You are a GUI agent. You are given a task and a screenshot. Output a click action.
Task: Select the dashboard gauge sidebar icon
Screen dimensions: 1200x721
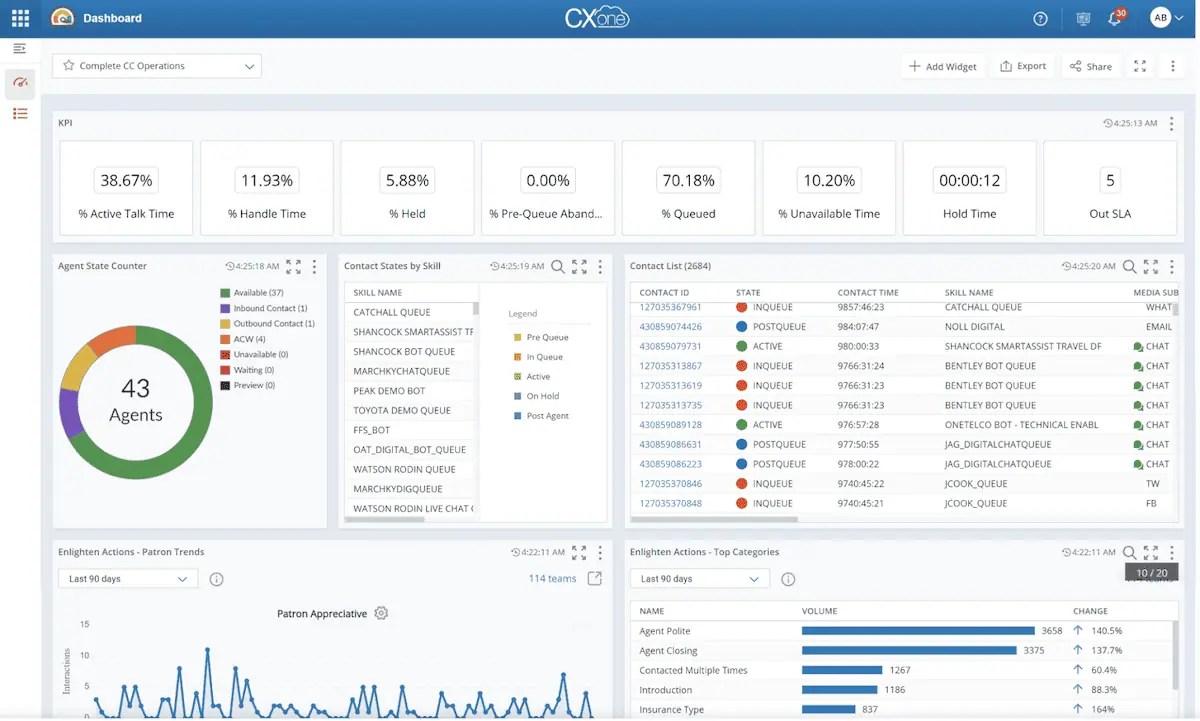click(x=20, y=83)
